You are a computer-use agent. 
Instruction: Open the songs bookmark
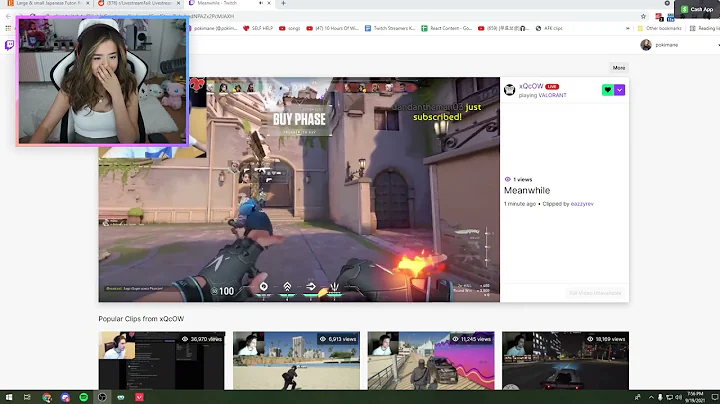(x=290, y=28)
